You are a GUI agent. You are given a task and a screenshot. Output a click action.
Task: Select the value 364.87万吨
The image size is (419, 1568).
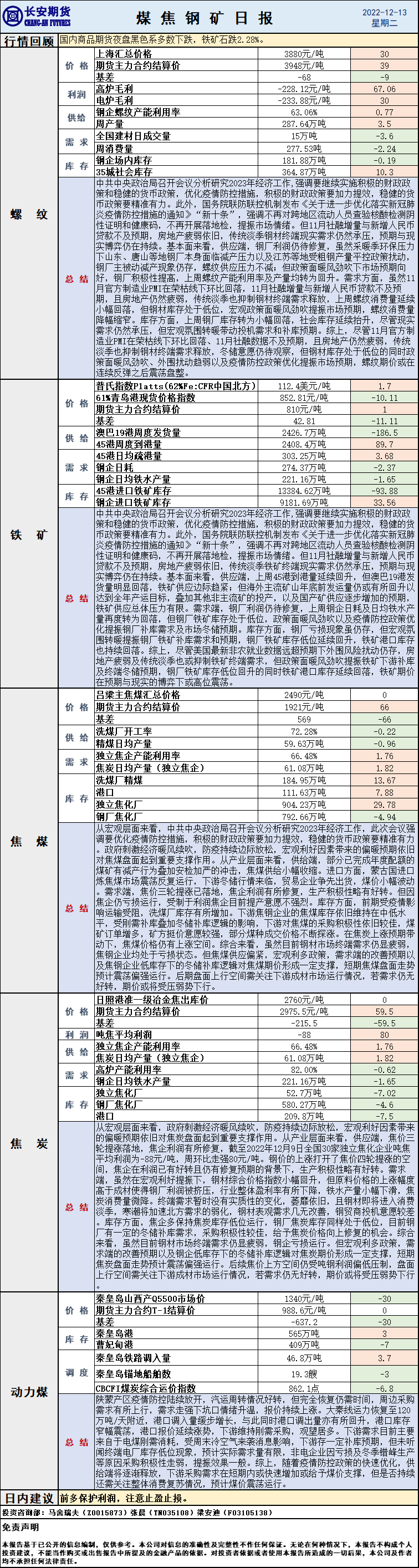pos(304,172)
